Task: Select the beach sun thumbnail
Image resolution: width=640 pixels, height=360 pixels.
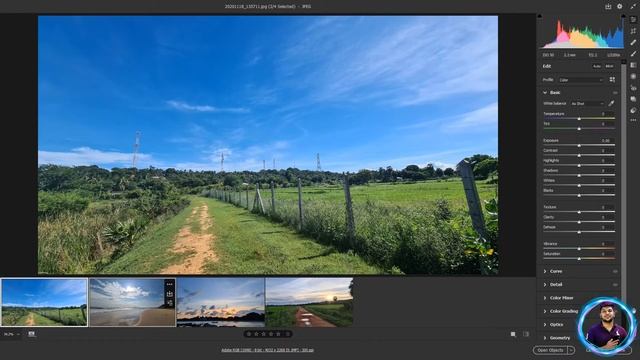Action: [x=132, y=302]
